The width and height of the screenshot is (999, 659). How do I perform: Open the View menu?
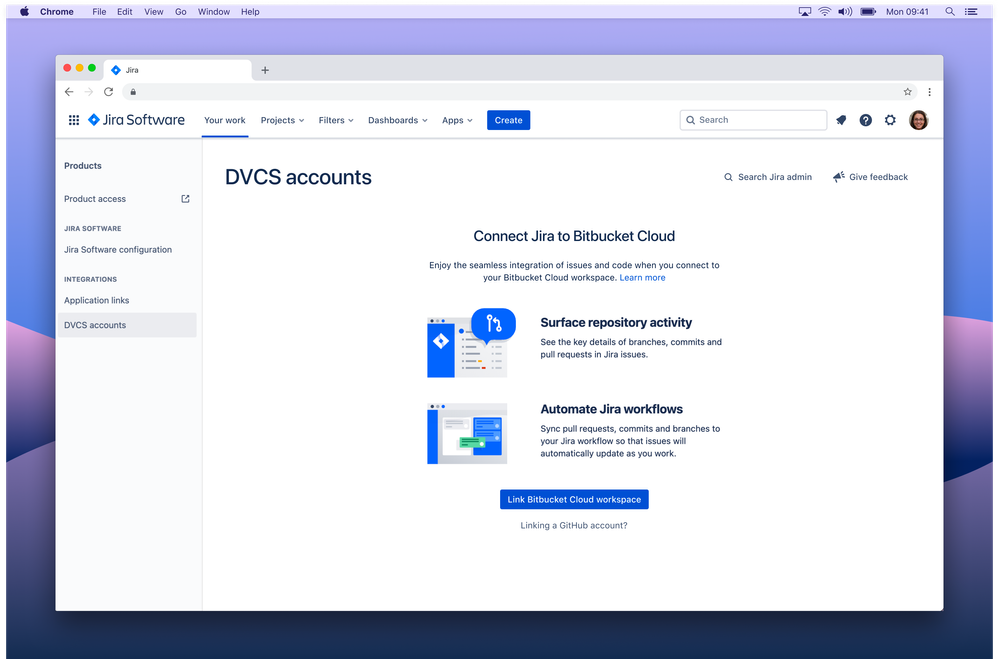(154, 11)
